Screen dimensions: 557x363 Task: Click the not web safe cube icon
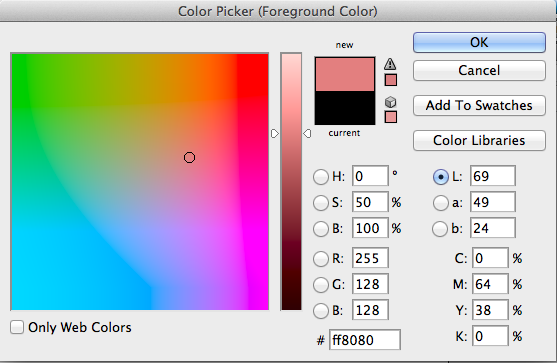[x=390, y=102]
